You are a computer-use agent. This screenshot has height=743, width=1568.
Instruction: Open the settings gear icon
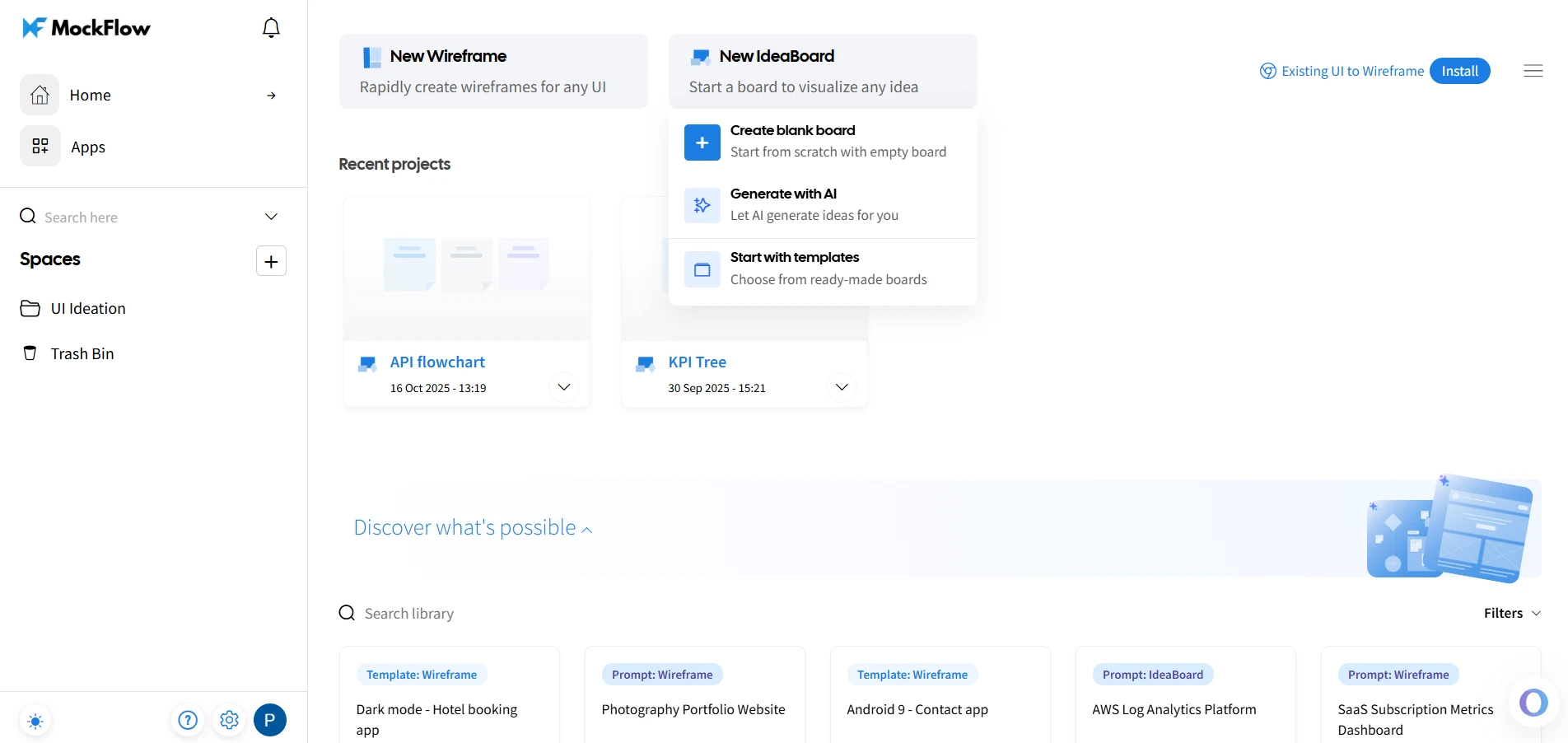[229, 719]
